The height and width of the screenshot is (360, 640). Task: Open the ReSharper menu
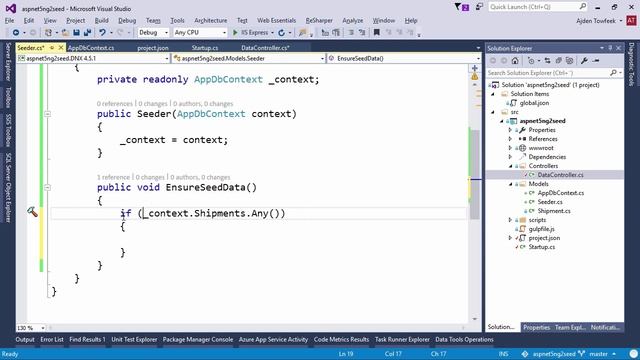(319, 20)
